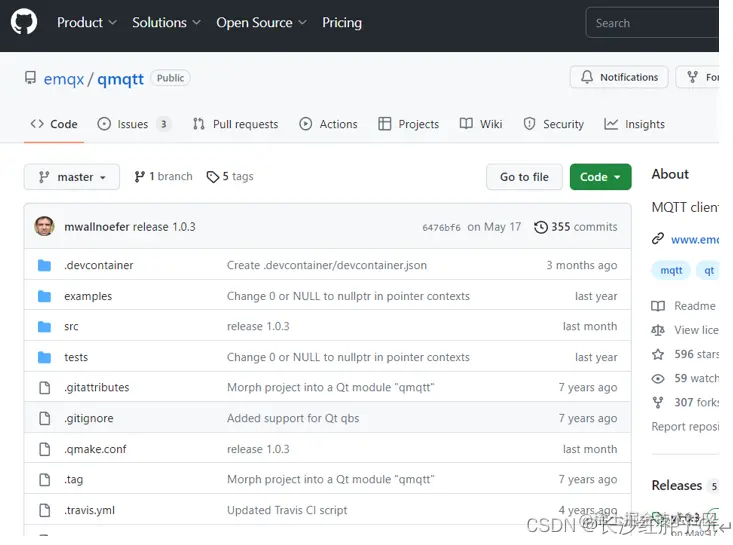Open the Wiki tab
The height and width of the screenshot is (545, 733).
point(481,124)
